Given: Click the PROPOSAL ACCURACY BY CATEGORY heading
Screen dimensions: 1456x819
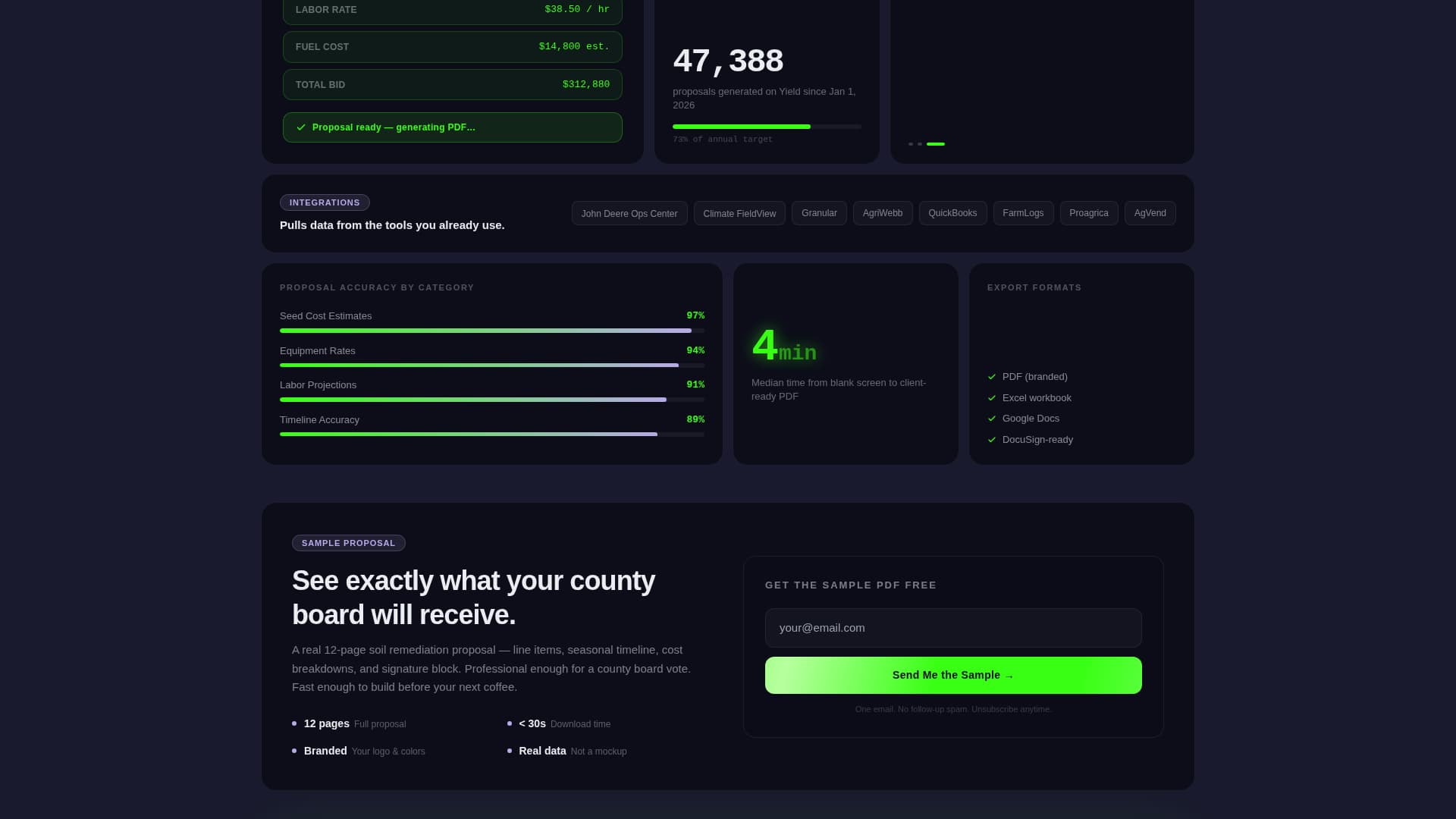Looking at the screenshot, I should [377, 288].
